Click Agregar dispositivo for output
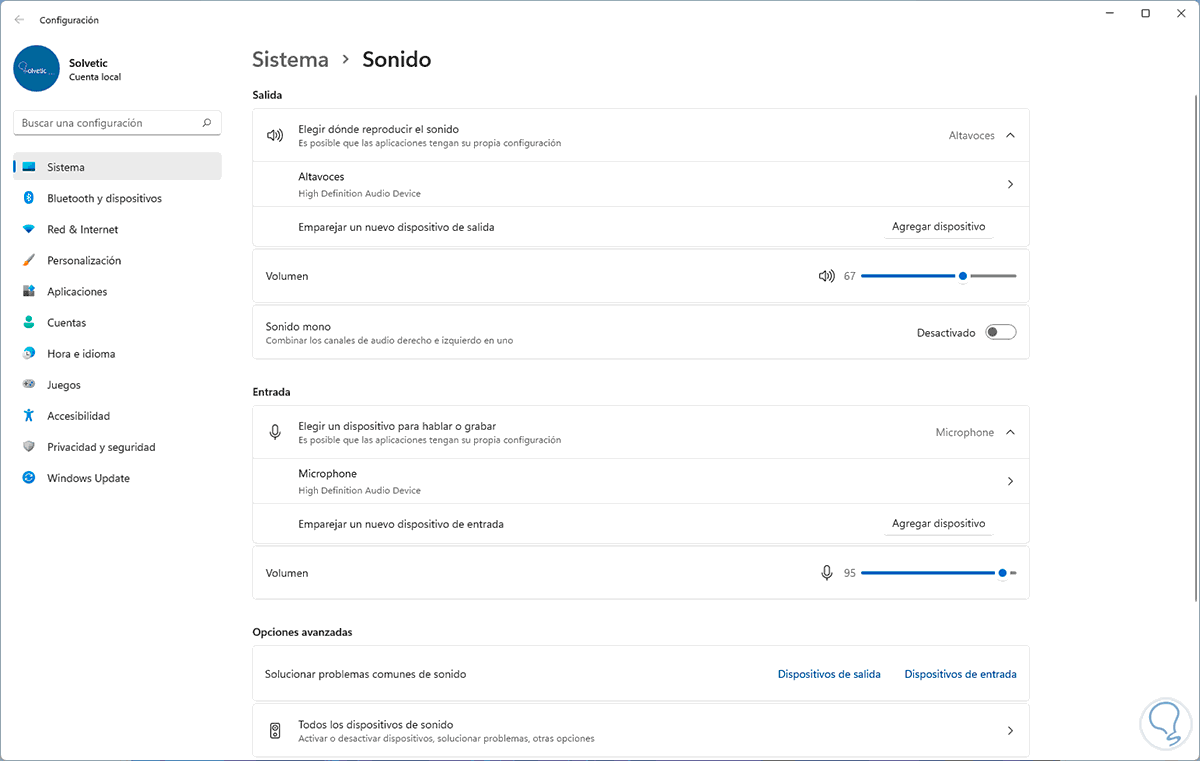The image size is (1200, 761). 938,227
